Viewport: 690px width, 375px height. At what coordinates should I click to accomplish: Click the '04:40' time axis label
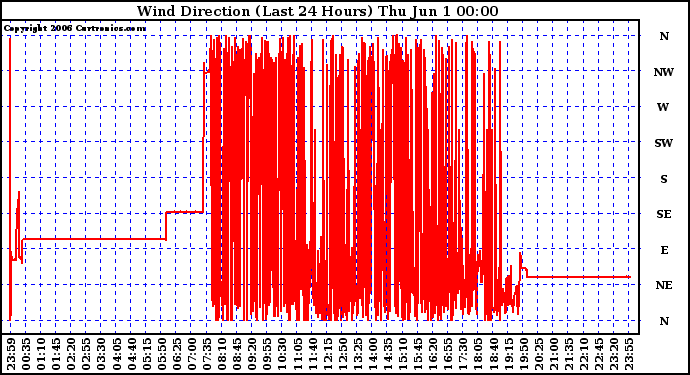pyautogui.click(x=131, y=354)
